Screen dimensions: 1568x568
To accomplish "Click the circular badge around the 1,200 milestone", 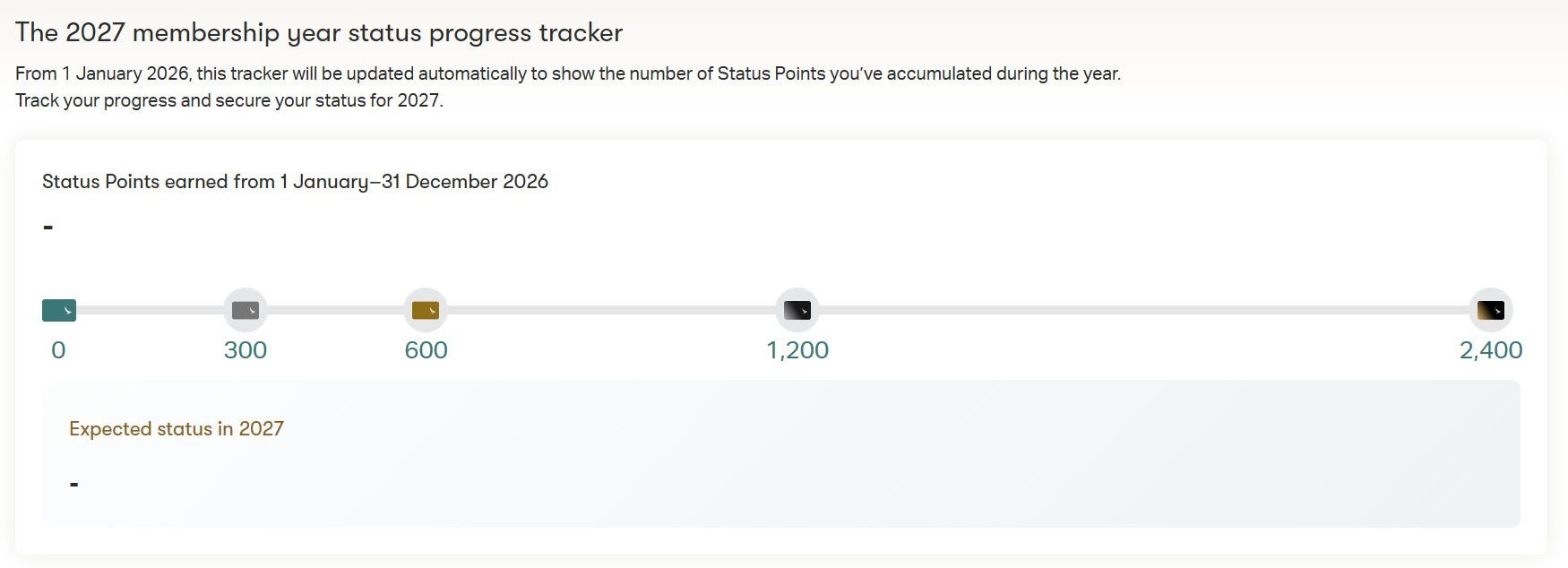I will click(797, 310).
